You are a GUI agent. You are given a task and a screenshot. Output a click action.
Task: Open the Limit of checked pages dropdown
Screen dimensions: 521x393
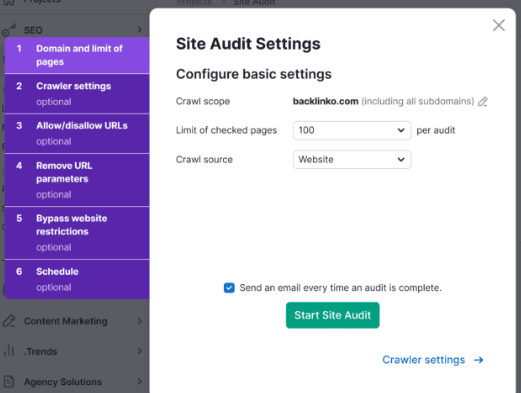point(352,130)
